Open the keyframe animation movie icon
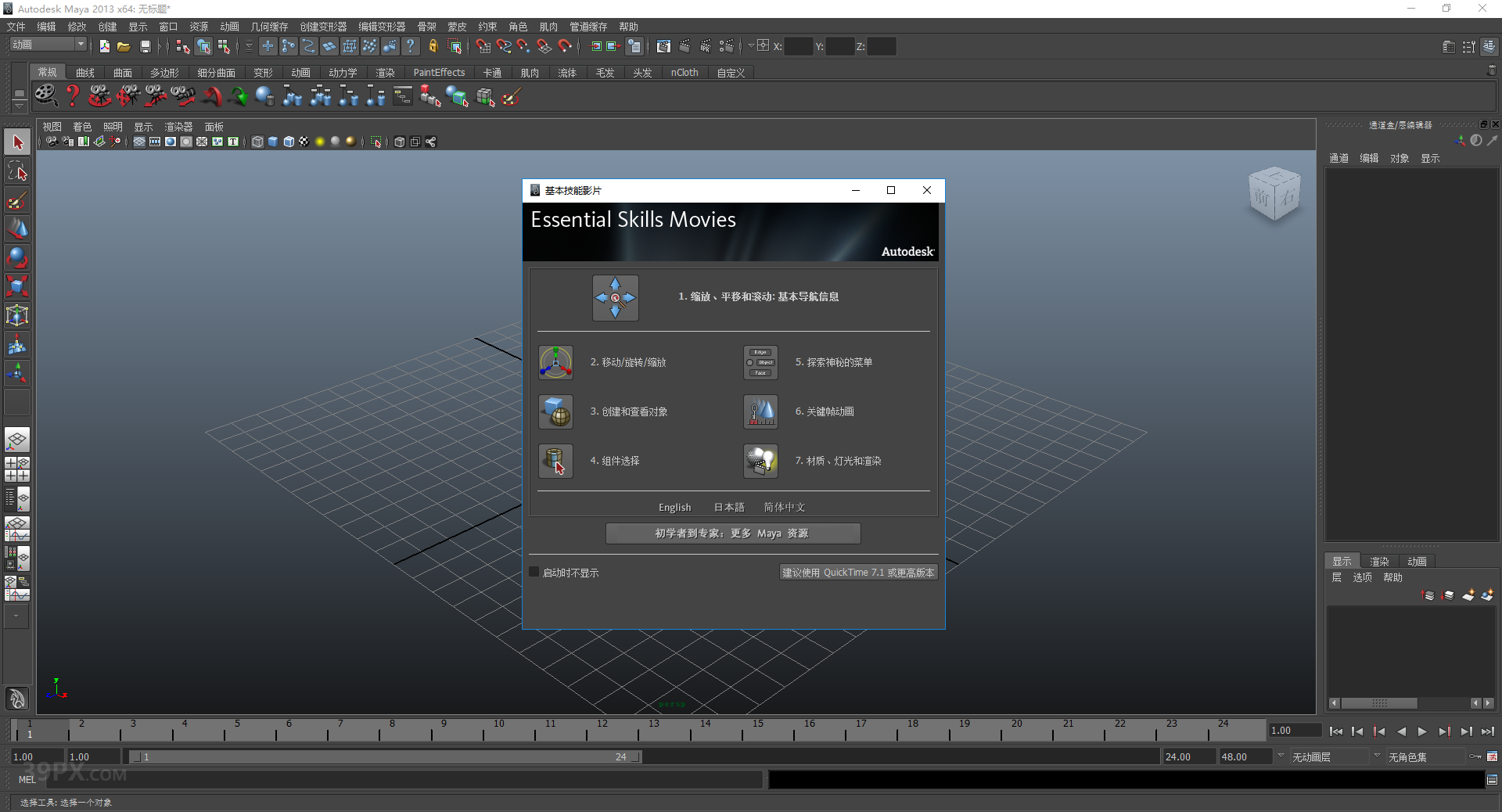The height and width of the screenshot is (812, 1502). click(x=760, y=411)
